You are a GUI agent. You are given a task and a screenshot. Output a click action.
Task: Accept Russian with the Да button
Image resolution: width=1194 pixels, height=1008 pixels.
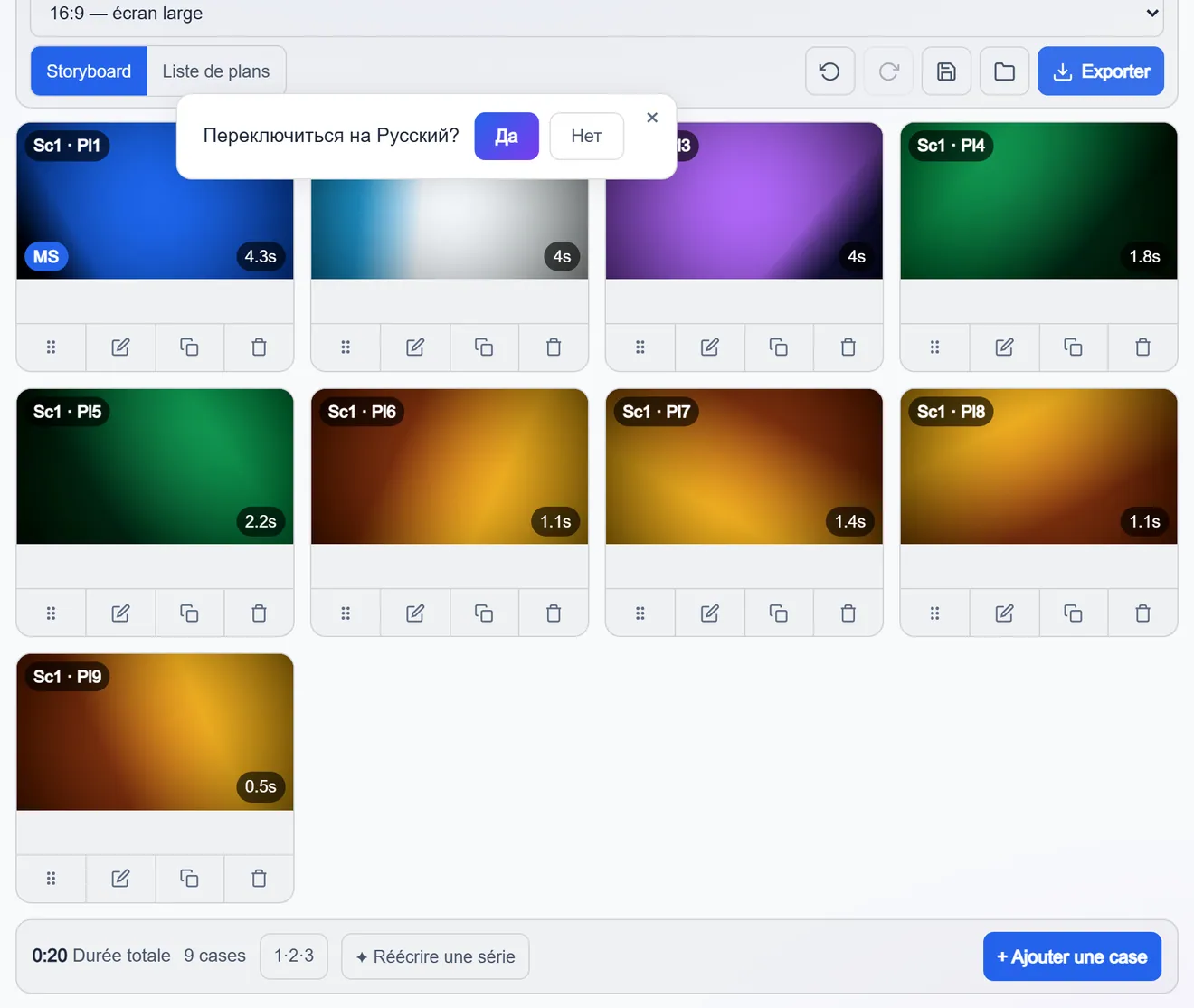[507, 136]
